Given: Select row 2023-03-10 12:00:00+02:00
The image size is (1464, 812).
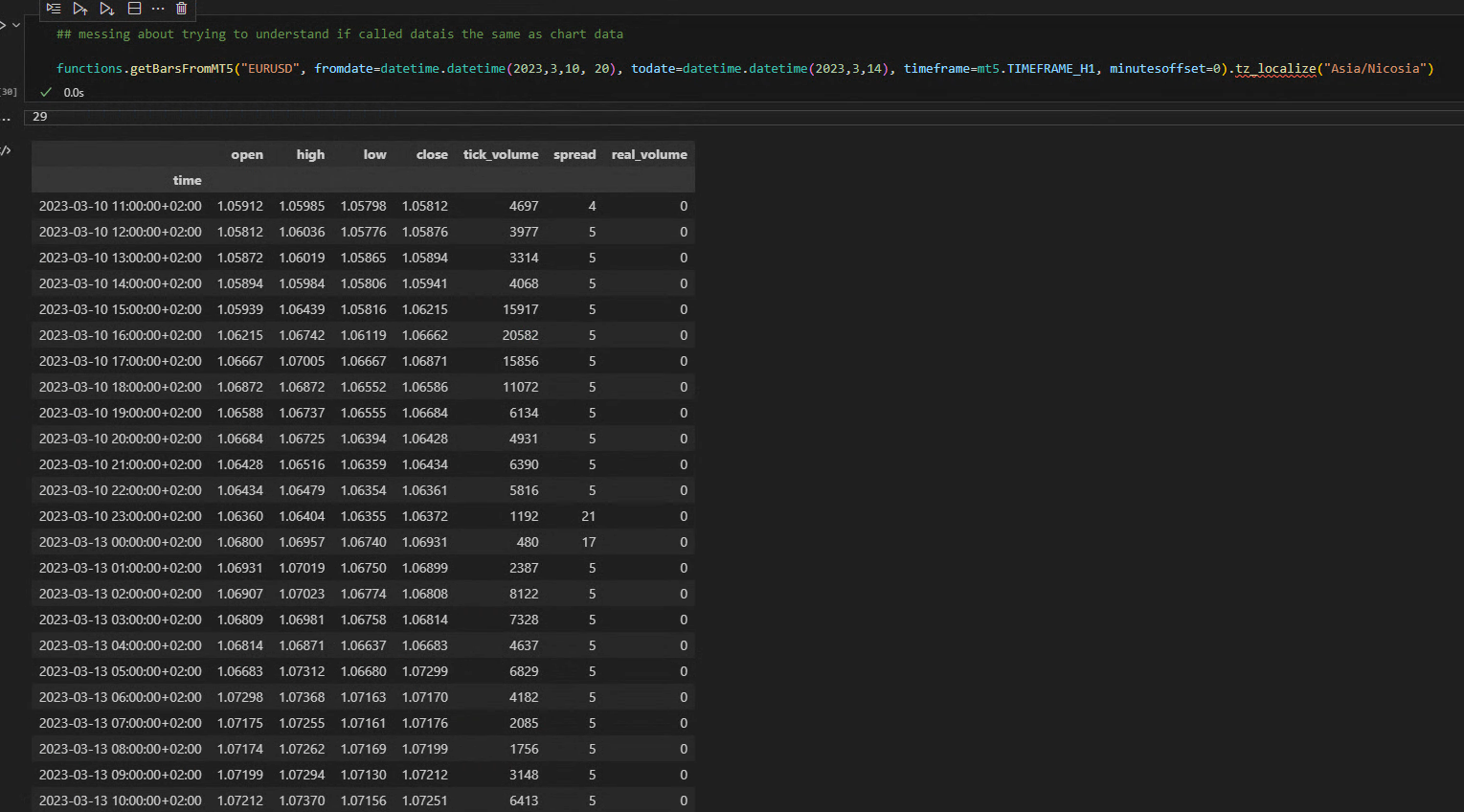Looking at the screenshot, I should point(363,232).
